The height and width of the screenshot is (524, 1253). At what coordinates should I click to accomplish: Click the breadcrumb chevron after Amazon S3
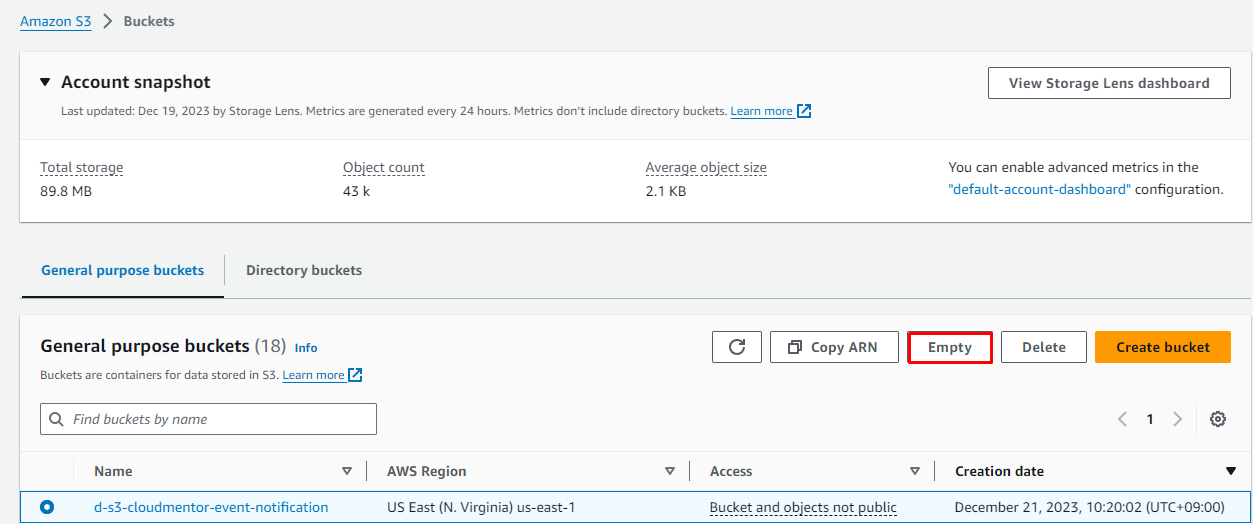[x=108, y=21]
